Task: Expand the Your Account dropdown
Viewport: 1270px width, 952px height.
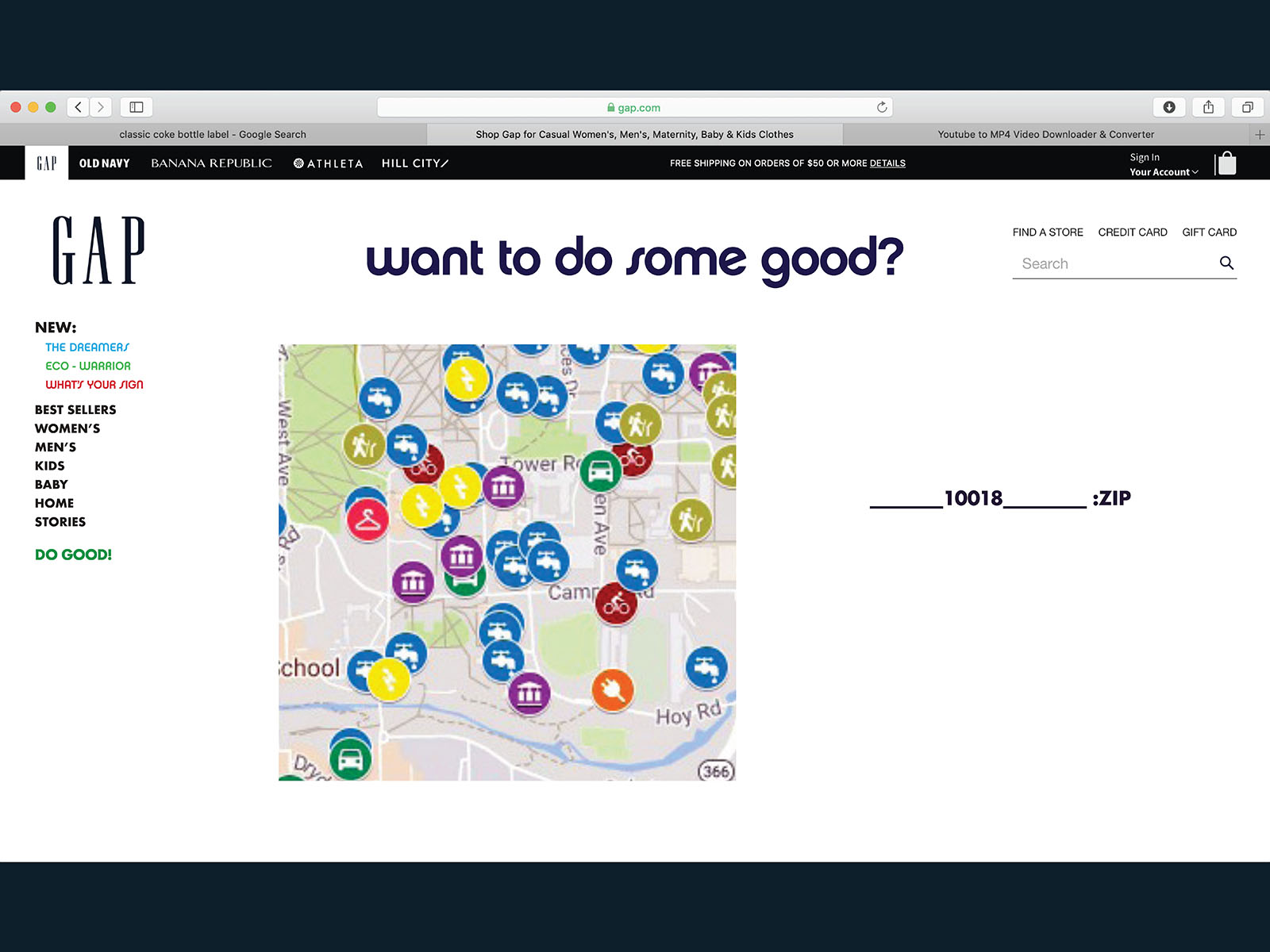Action: tap(1164, 172)
